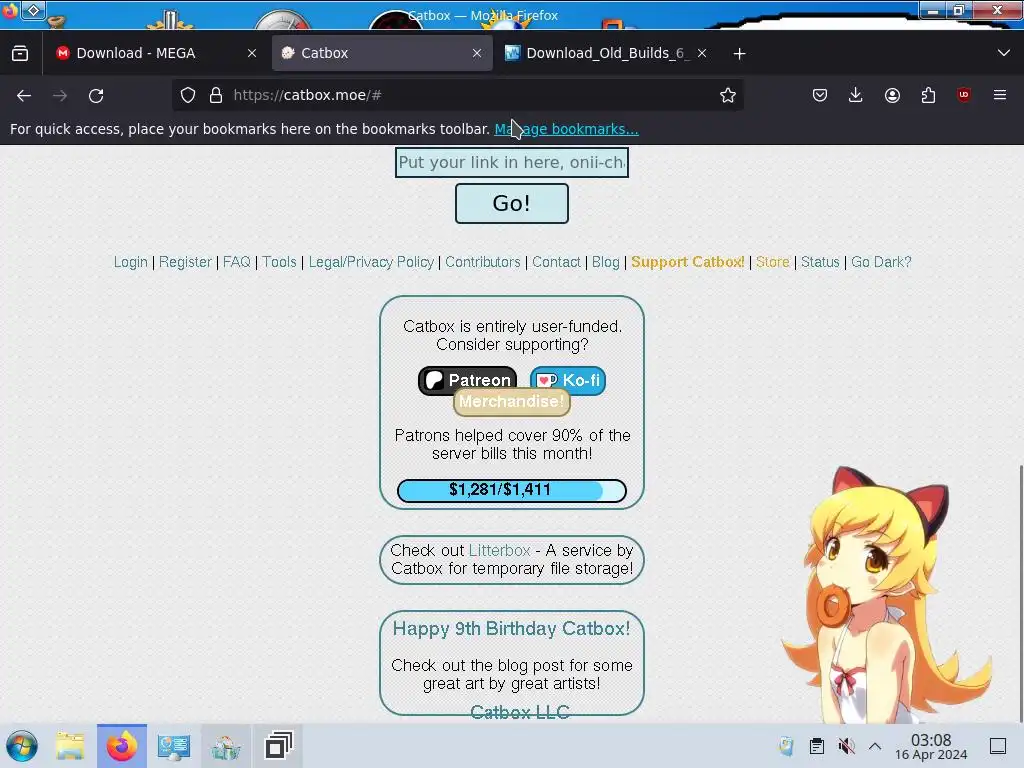Show site security padlock info
This screenshot has width=1024, height=768.
[x=216, y=95]
